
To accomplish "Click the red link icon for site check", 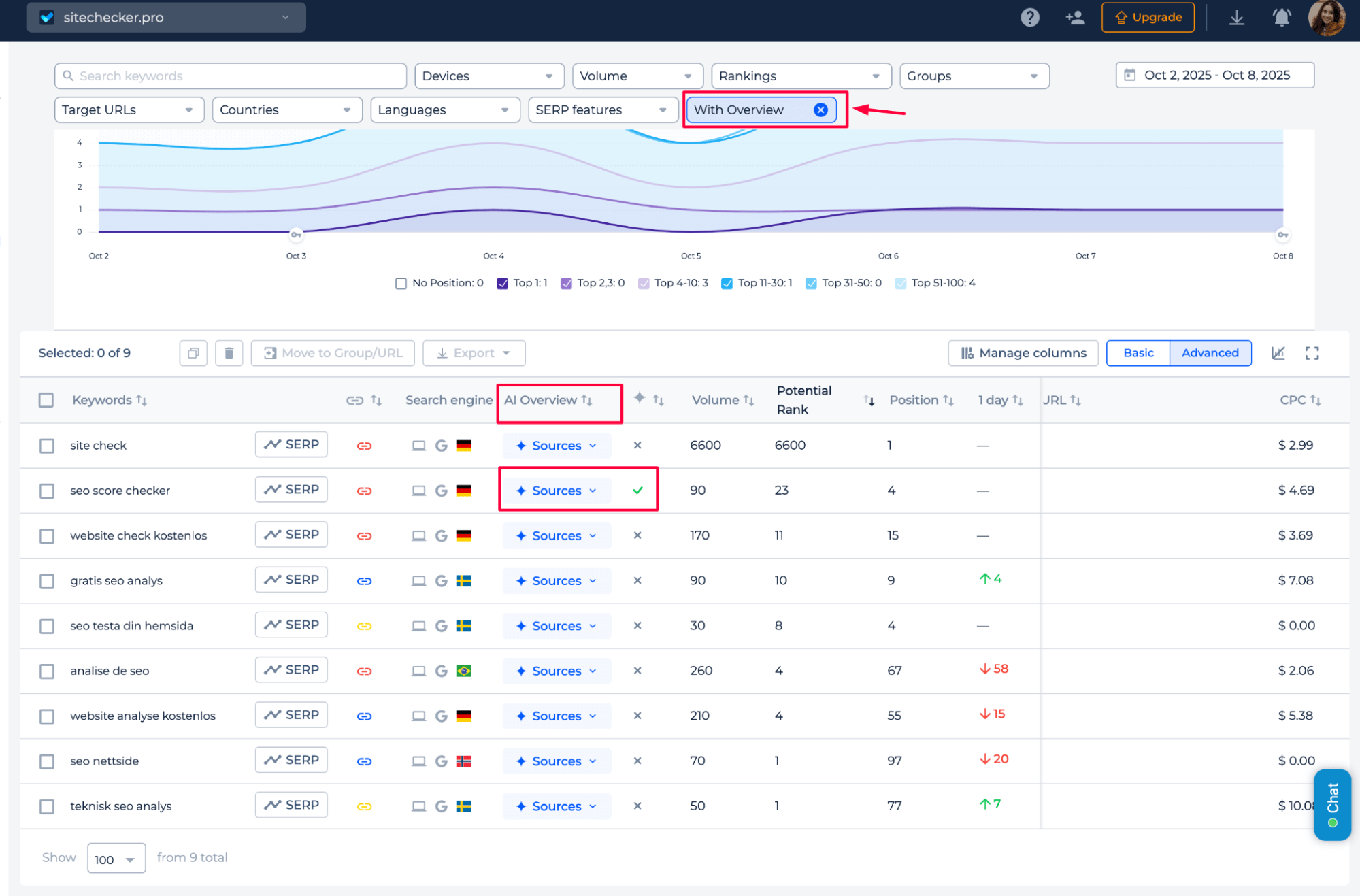I will click(x=364, y=446).
